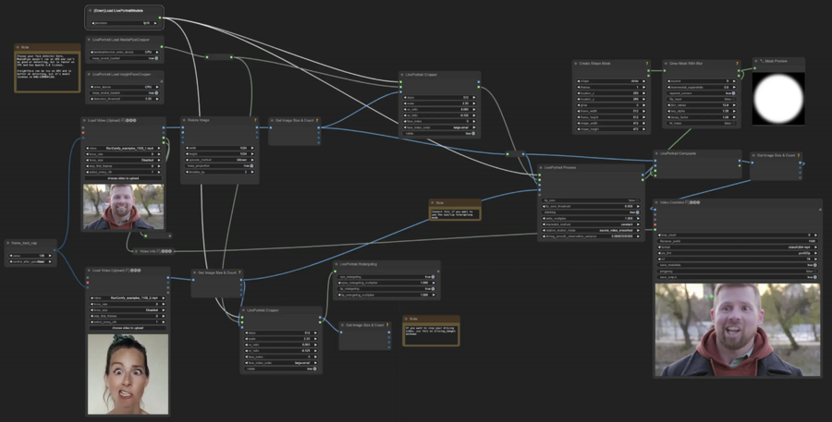Select the Video Info node title
The image size is (832, 422).
click(148, 252)
